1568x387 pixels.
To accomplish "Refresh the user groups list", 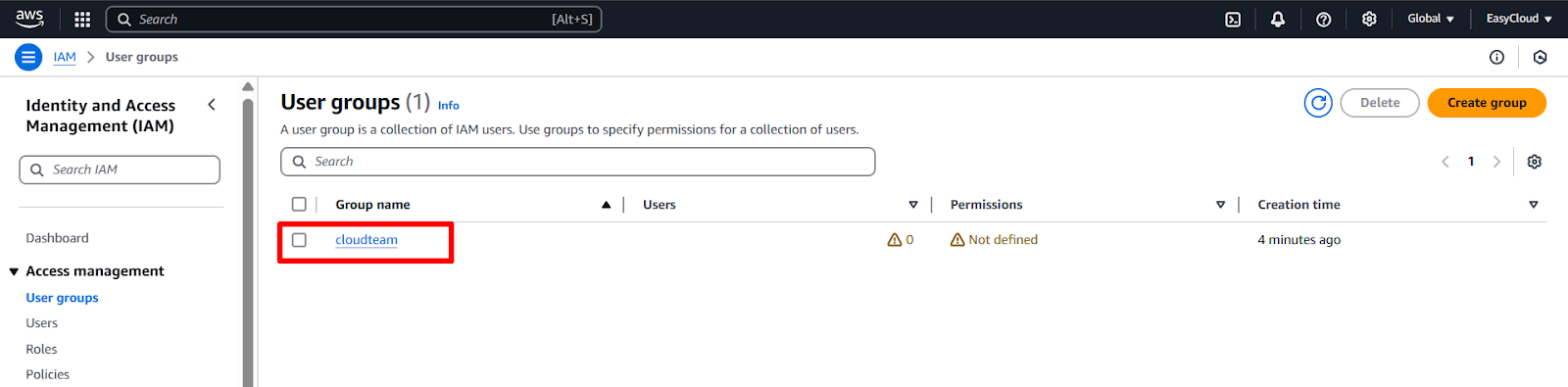I will click(x=1318, y=103).
